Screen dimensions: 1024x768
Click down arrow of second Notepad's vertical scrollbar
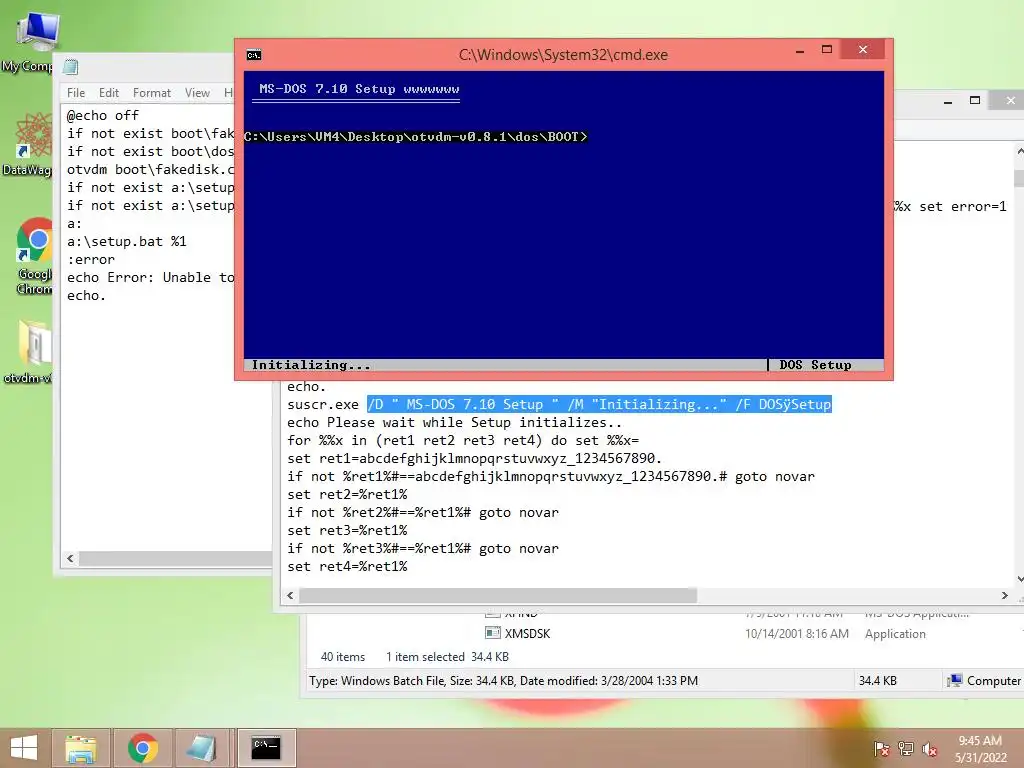tap(1019, 579)
